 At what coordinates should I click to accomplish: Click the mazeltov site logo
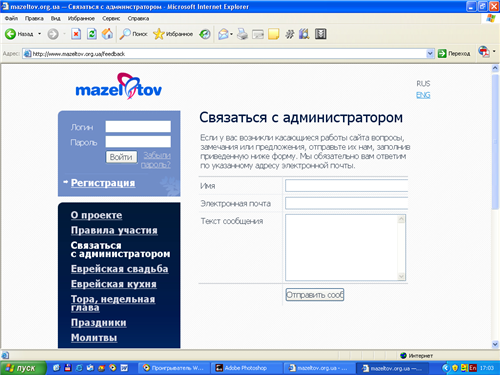pos(119,87)
